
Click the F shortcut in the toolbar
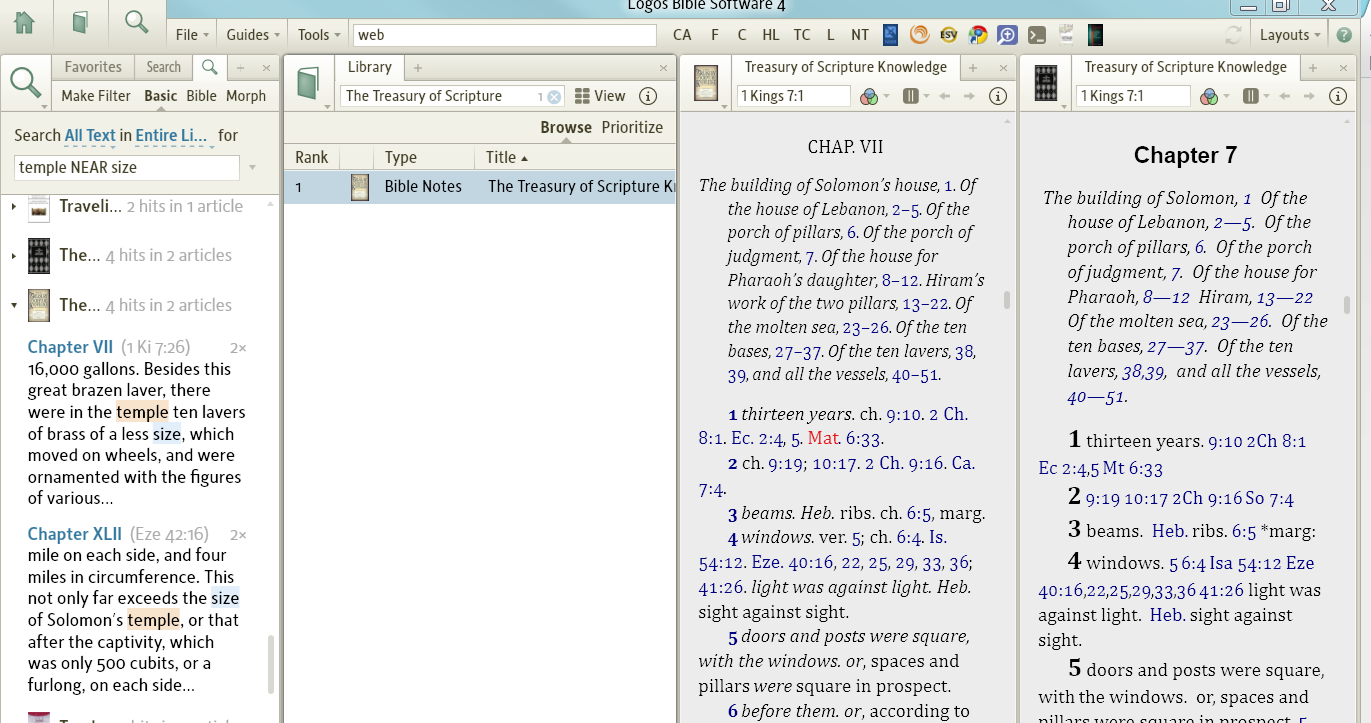(x=715, y=34)
